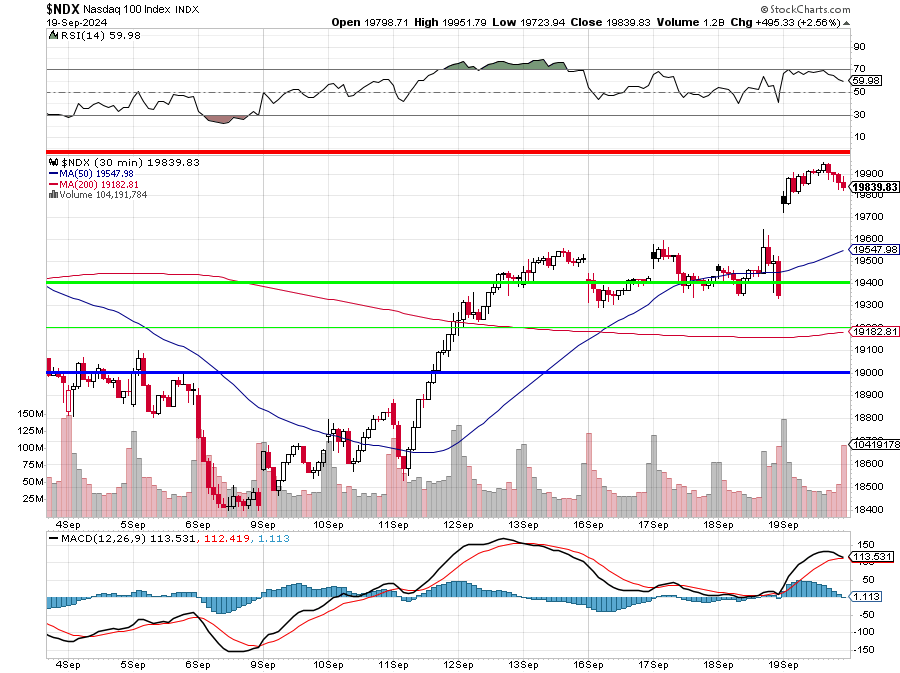Image resolution: width=900 pixels, height=673 pixels.
Task: Select the blue horizontal line at 19000
Action: tap(300, 373)
